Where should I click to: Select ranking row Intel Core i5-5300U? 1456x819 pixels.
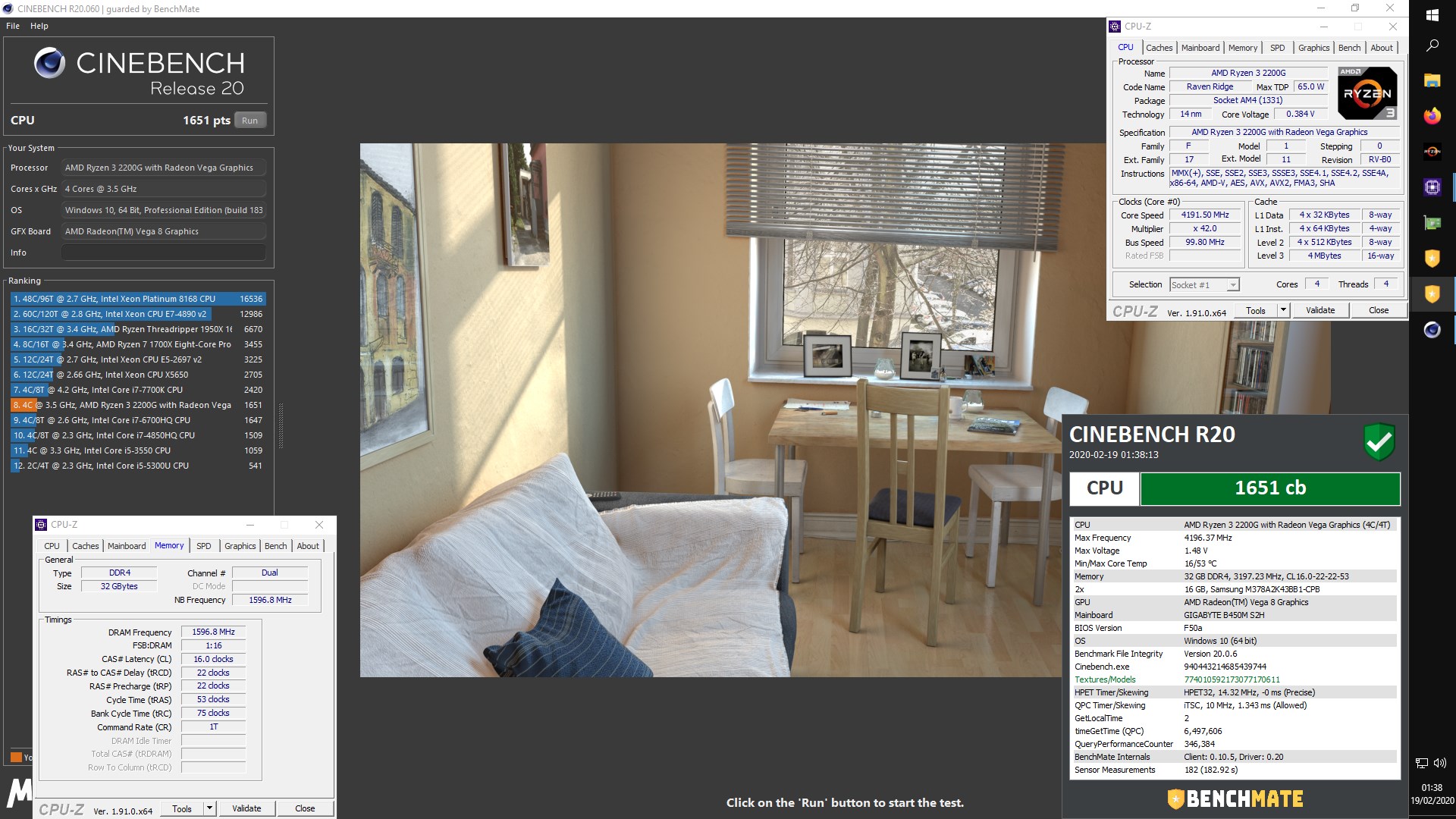[137, 466]
